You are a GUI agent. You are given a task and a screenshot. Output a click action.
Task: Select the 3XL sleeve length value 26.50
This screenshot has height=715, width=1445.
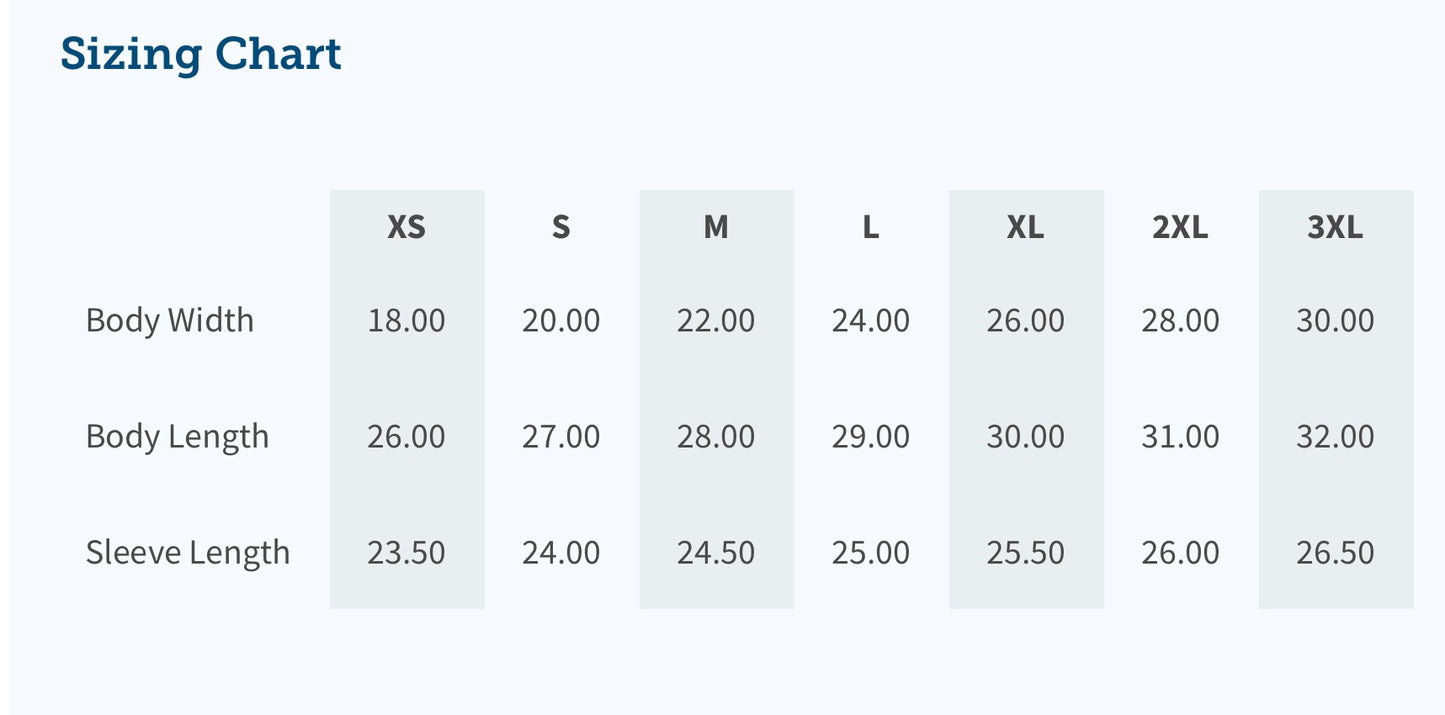pyautogui.click(x=1335, y=553)
